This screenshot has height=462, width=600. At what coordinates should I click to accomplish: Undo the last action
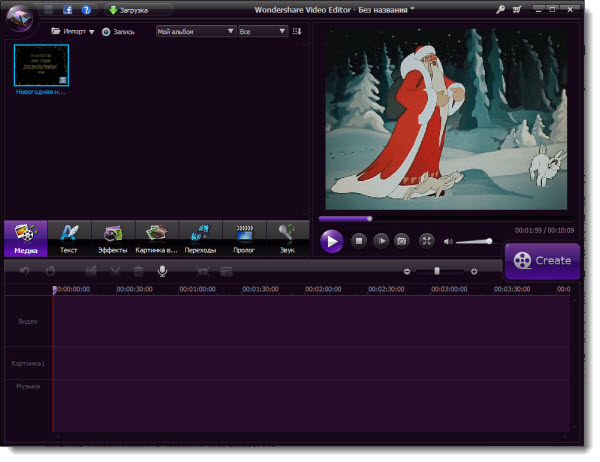24,271
